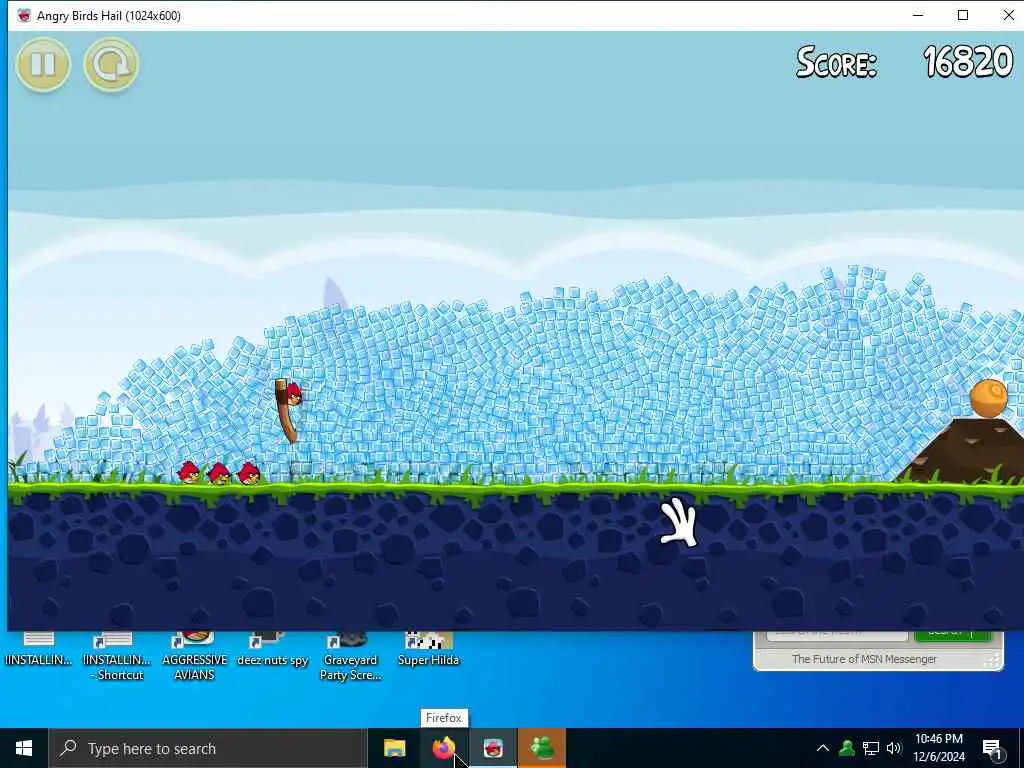This screenshot has height=768, width=1024.
Task: Launch Firefox from the taskbar
Action: coord(443,748)
